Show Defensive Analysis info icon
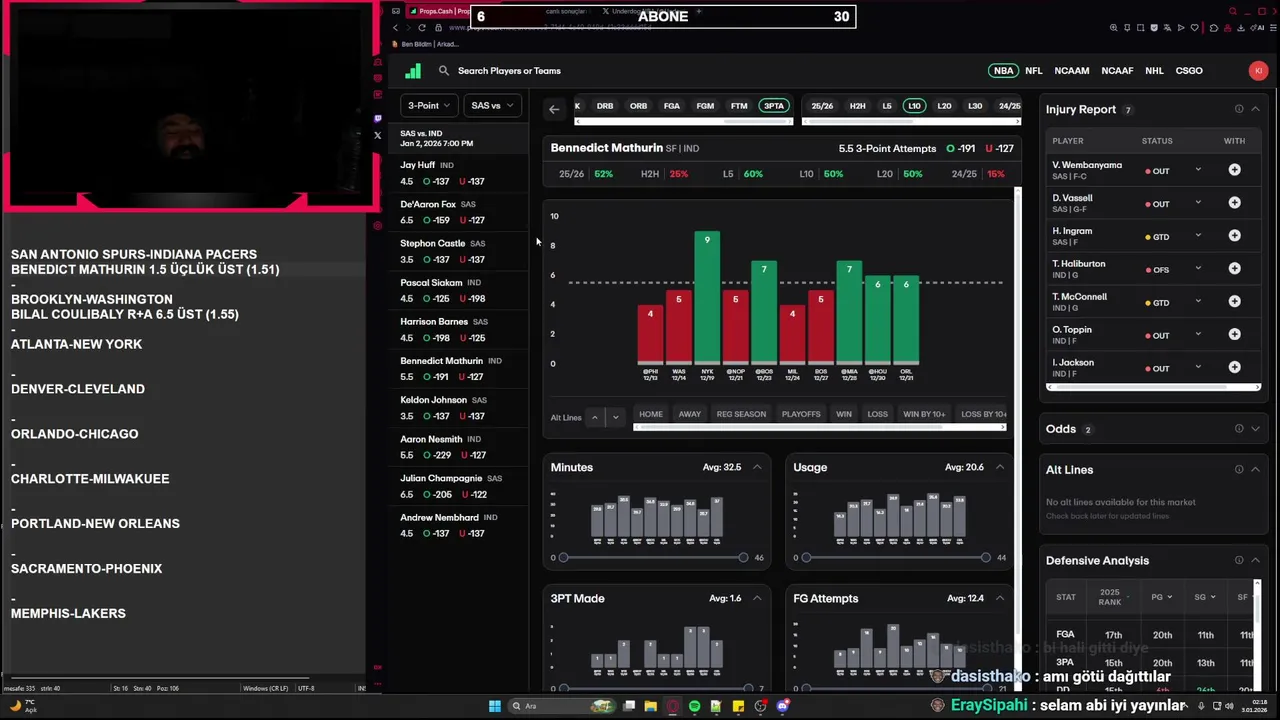Screen dimensions: 1280x720 tap(1239, 561)
